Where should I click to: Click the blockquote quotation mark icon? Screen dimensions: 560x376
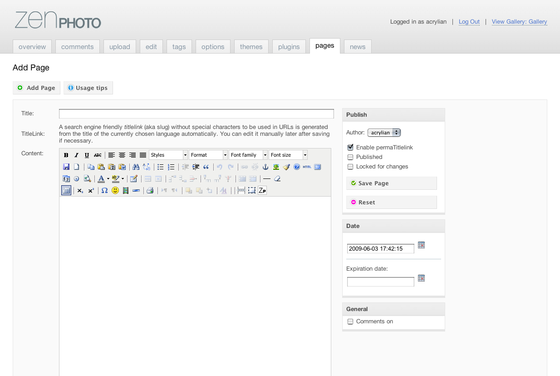206,167
